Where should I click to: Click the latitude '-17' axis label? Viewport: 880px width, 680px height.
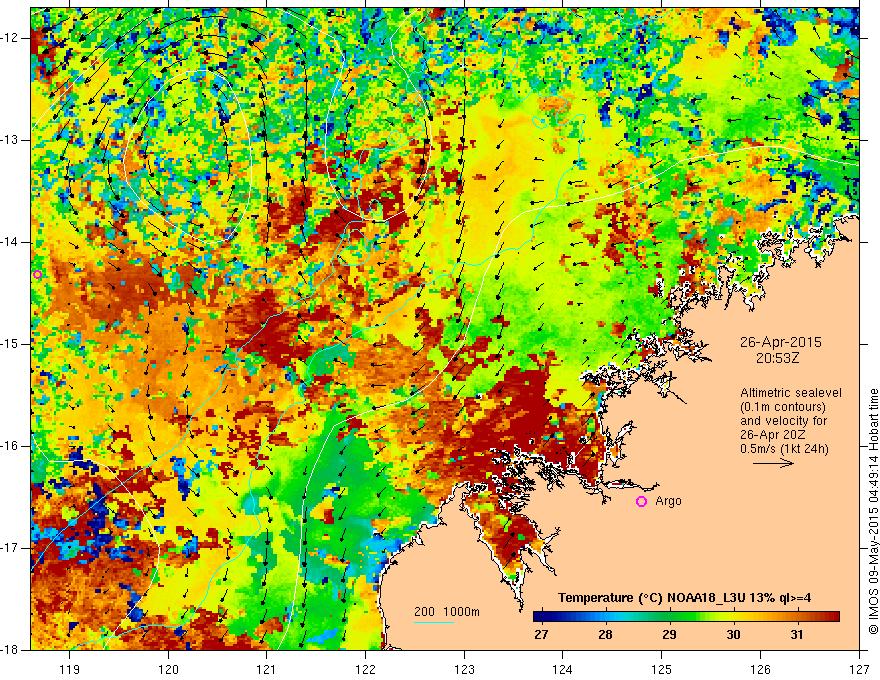tap(10, 548)
